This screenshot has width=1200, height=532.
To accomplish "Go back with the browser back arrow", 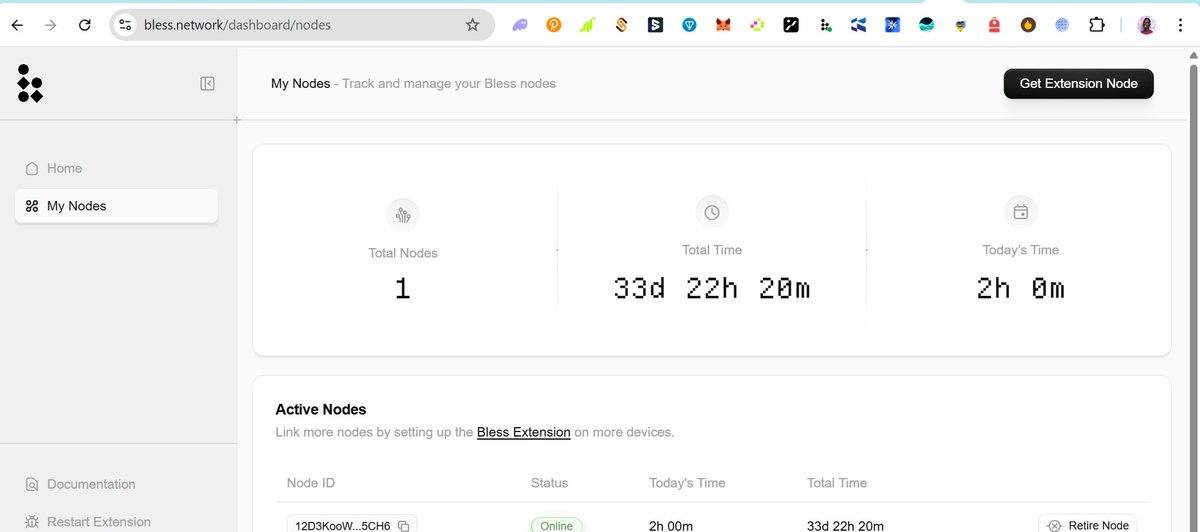I will pos(17,25).
